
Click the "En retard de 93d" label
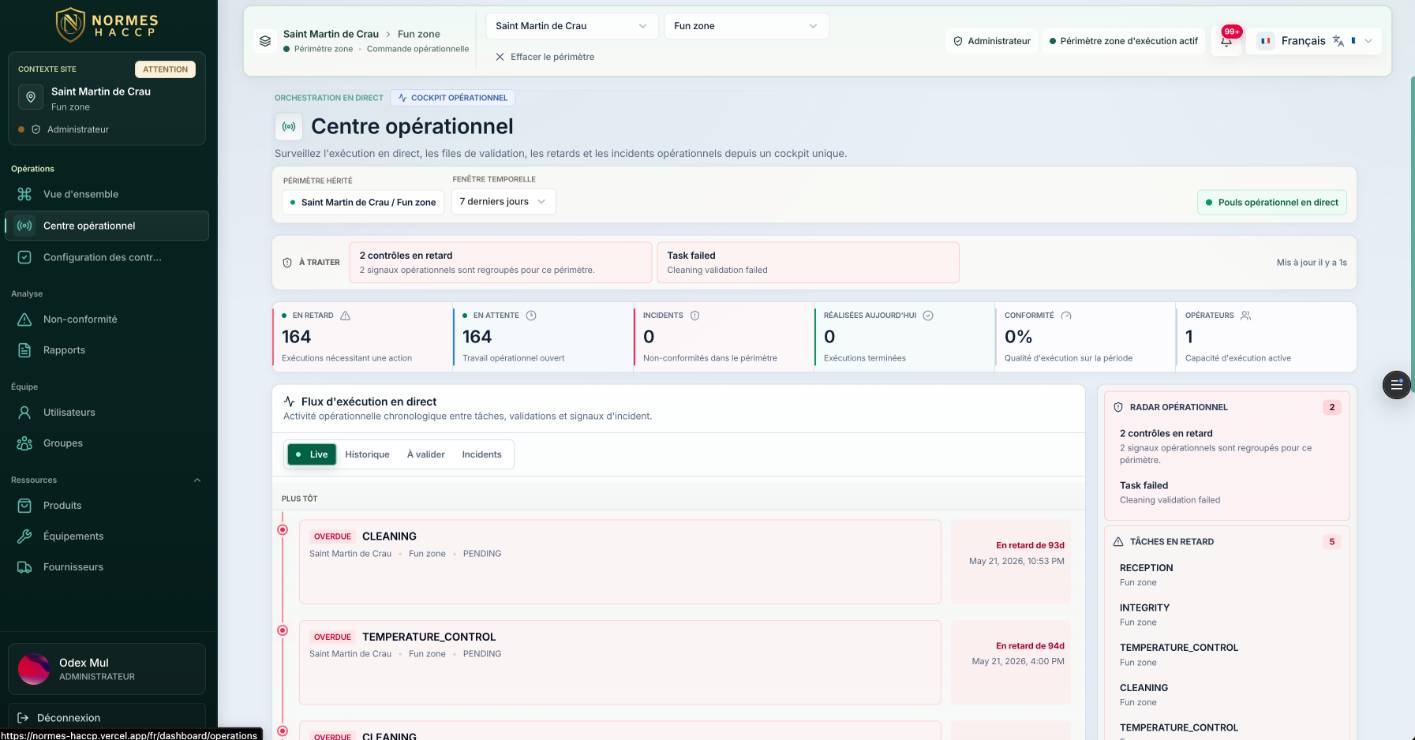tap(1030, 545)
